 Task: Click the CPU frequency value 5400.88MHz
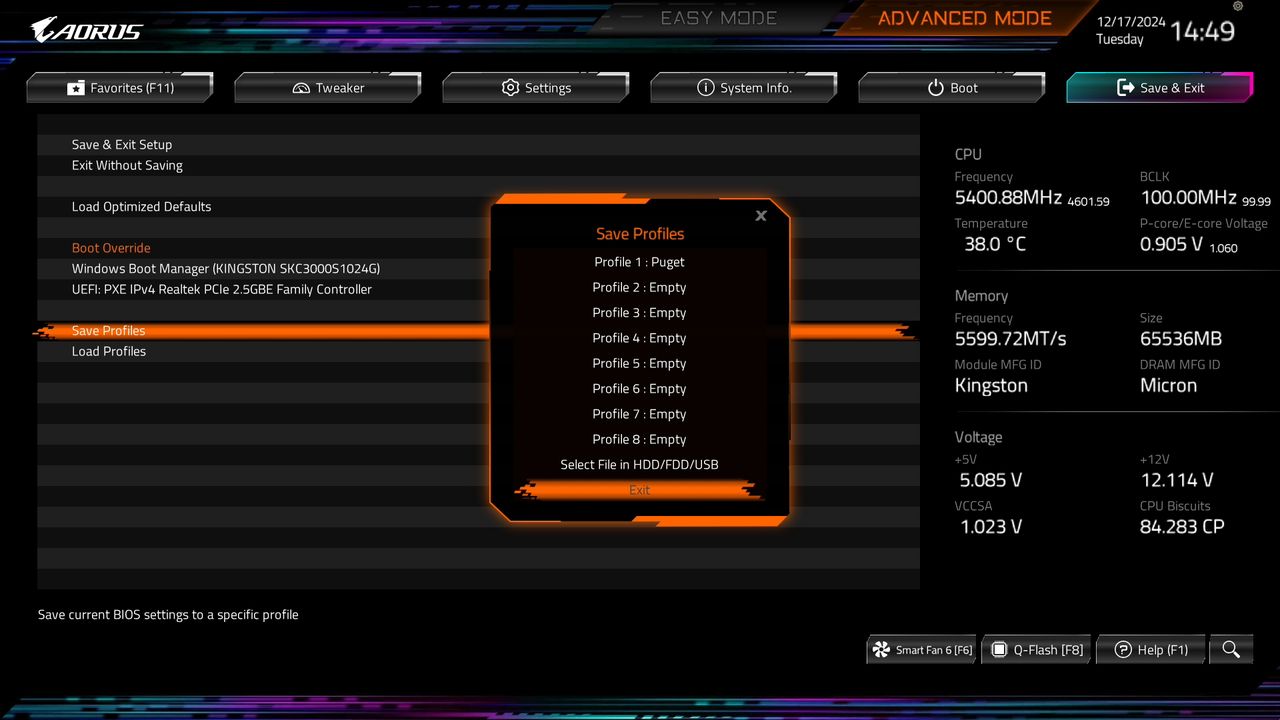point(1008,198)
